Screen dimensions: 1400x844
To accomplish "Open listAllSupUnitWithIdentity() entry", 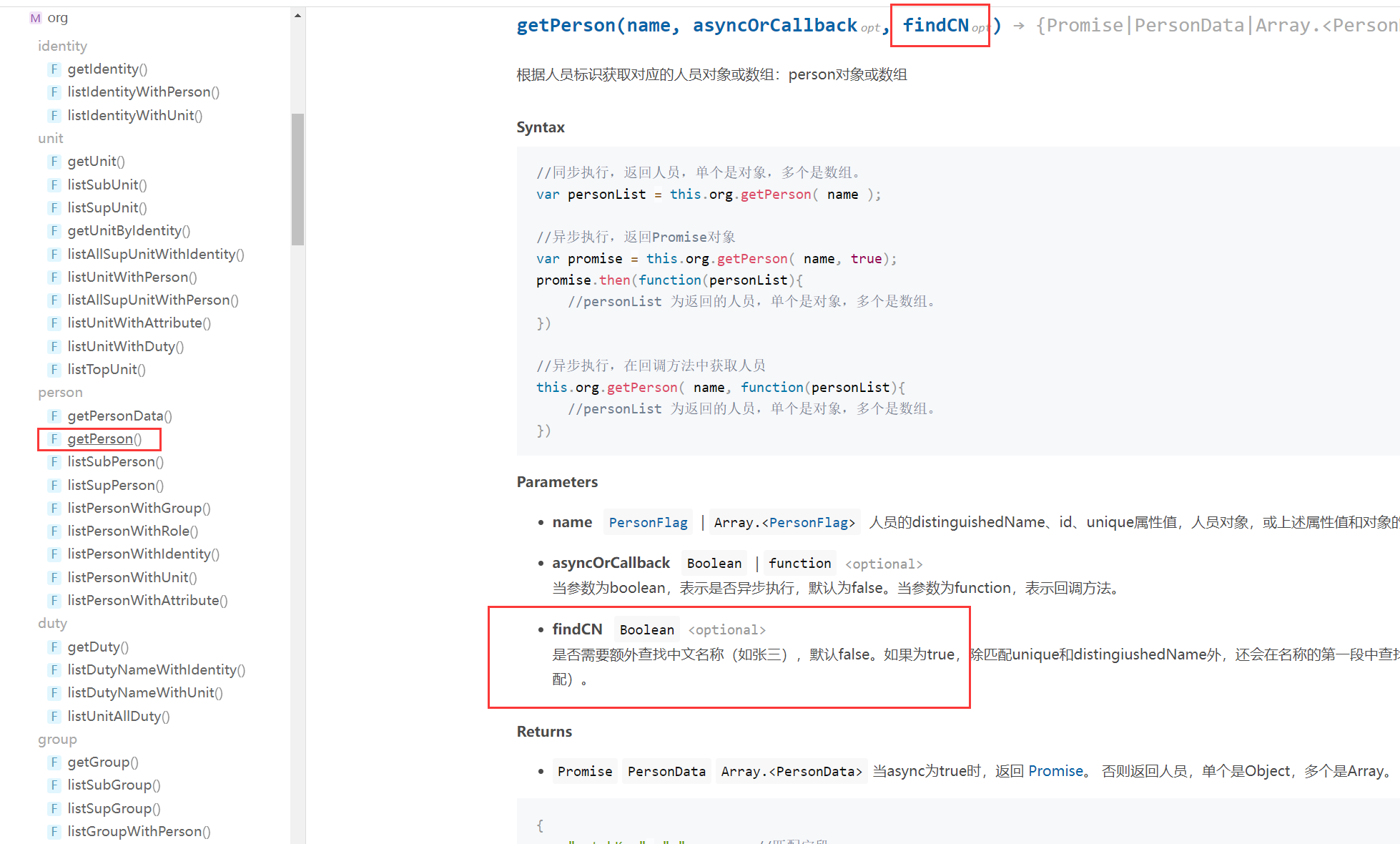I will (x=155, y=255).
